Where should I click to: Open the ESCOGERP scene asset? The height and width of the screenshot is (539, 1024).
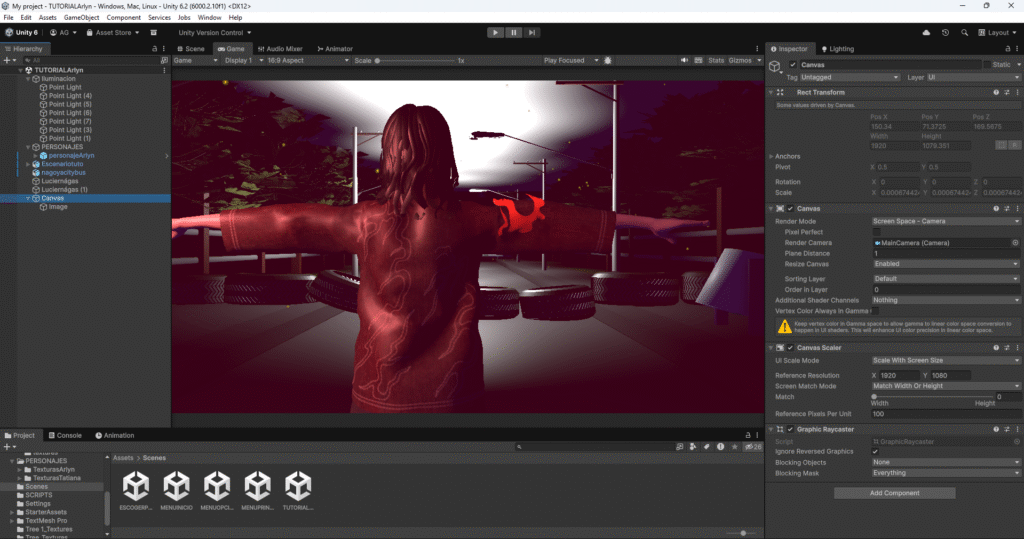pos(137,487)
